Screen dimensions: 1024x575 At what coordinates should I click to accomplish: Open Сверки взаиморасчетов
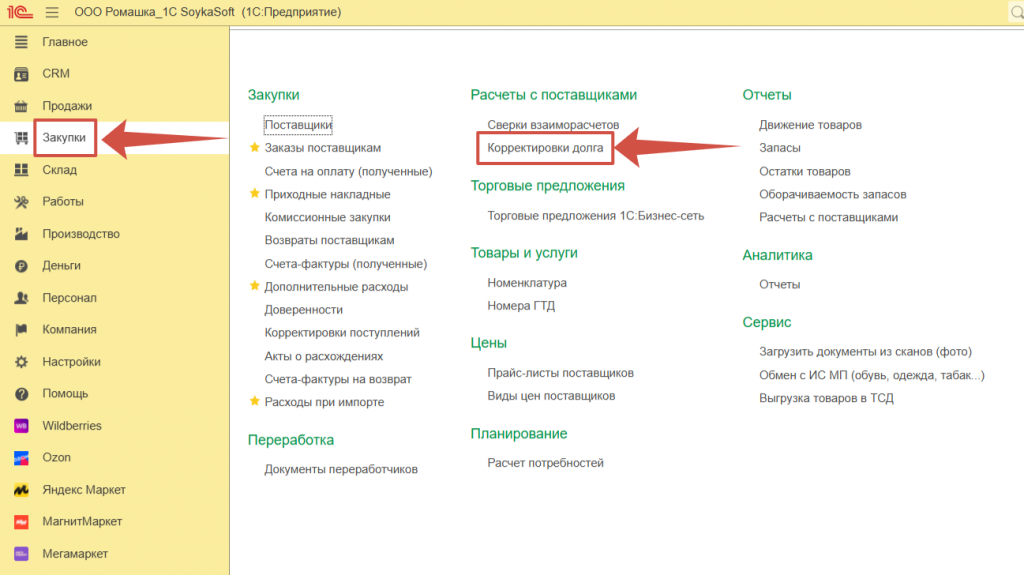[553, 125]
